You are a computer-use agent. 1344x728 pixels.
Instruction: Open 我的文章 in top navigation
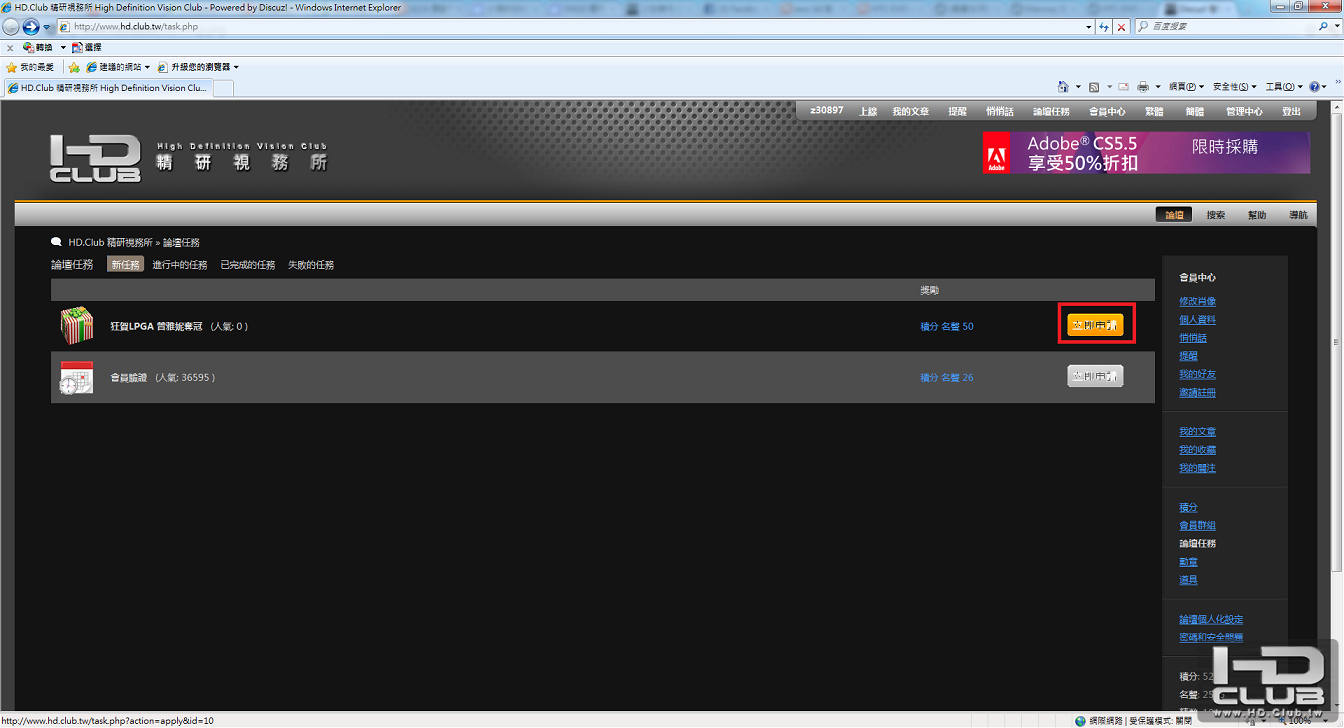911,111
